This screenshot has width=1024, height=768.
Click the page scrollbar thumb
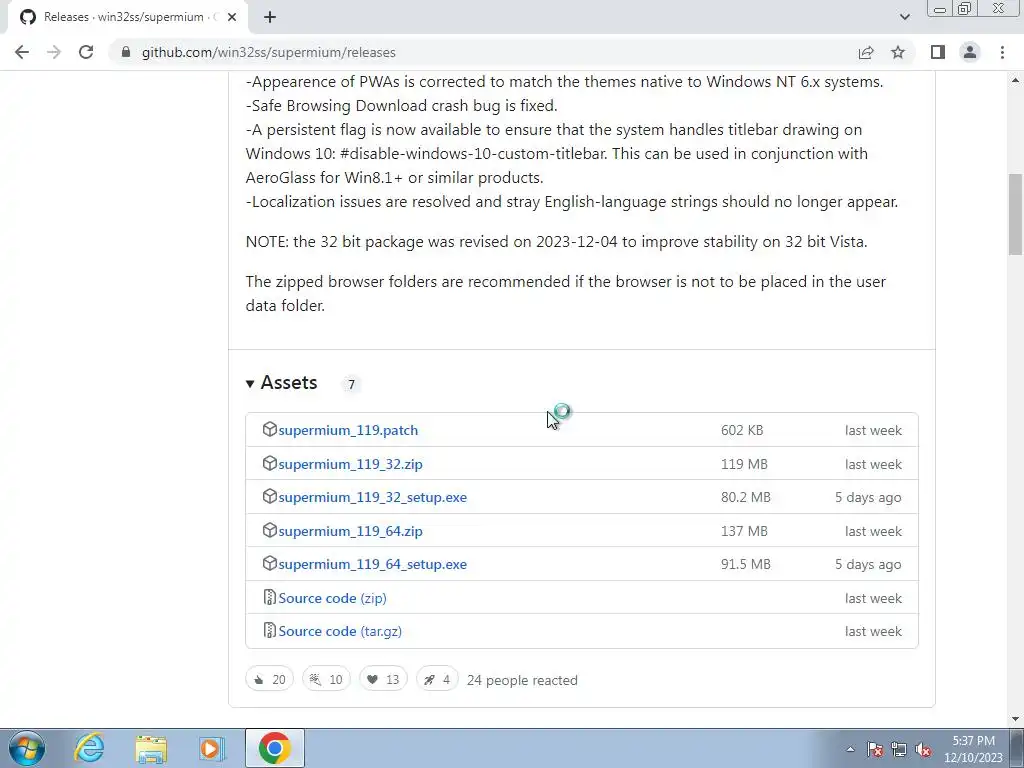(1016, 214)
